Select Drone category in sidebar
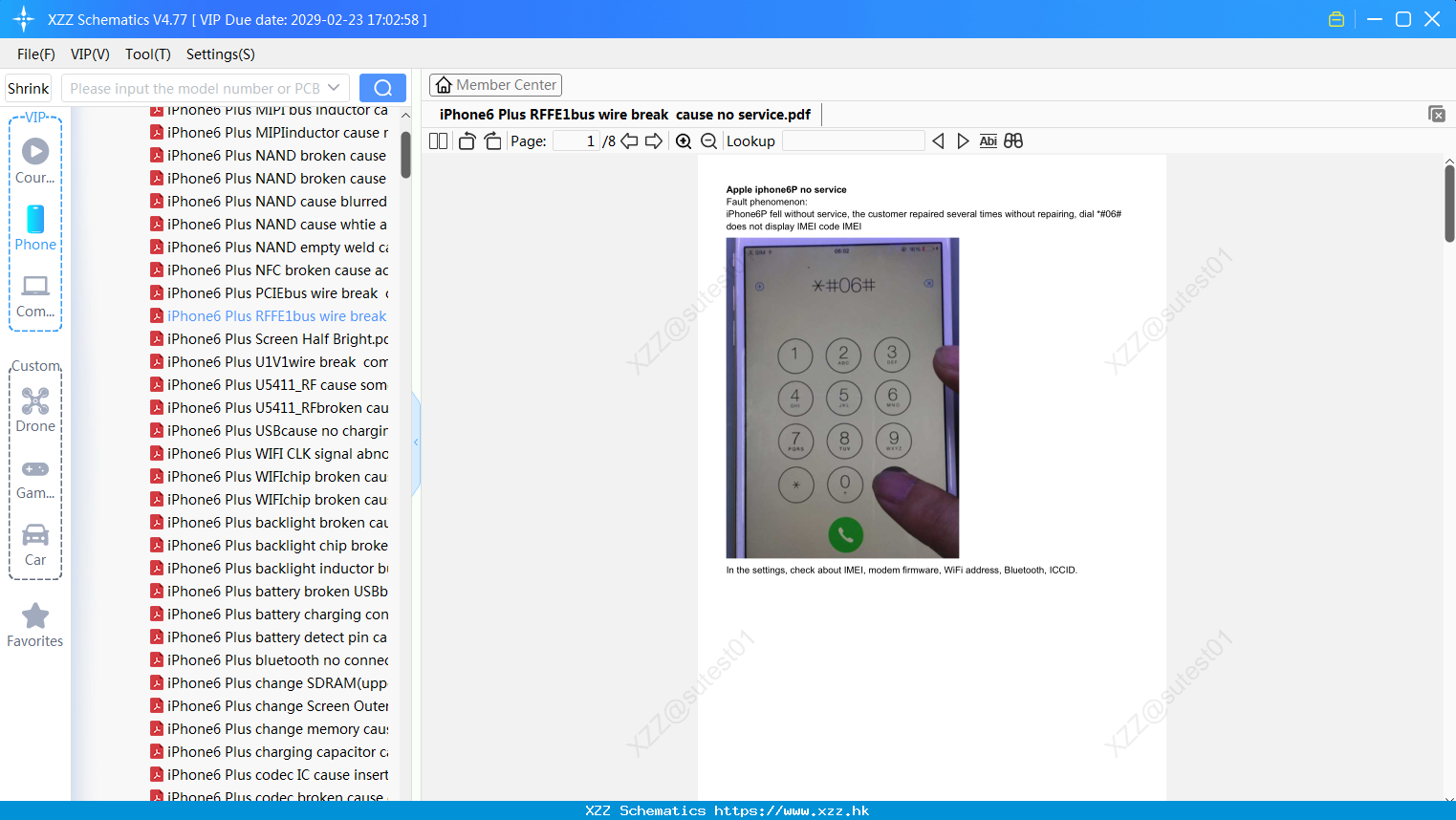The width and height of the screenshot is (1456, 820). [35, 410]
